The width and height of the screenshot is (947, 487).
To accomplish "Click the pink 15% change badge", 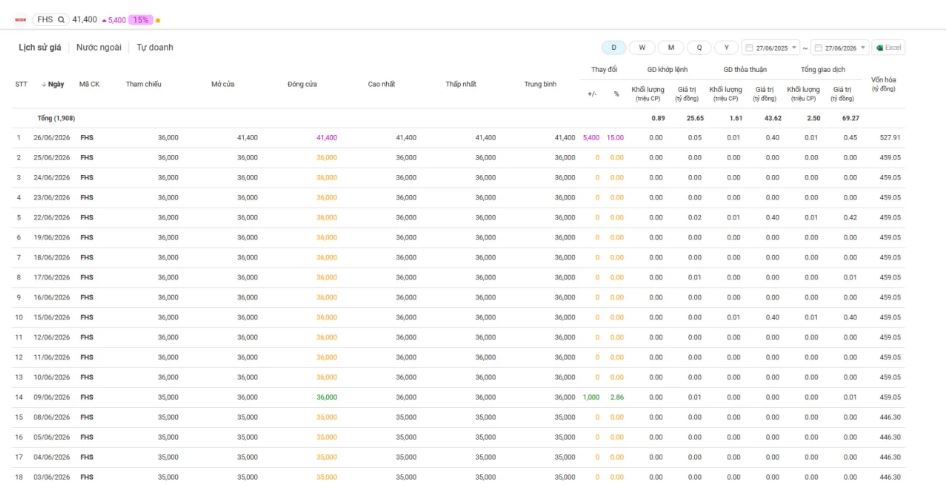I will 141,20.
